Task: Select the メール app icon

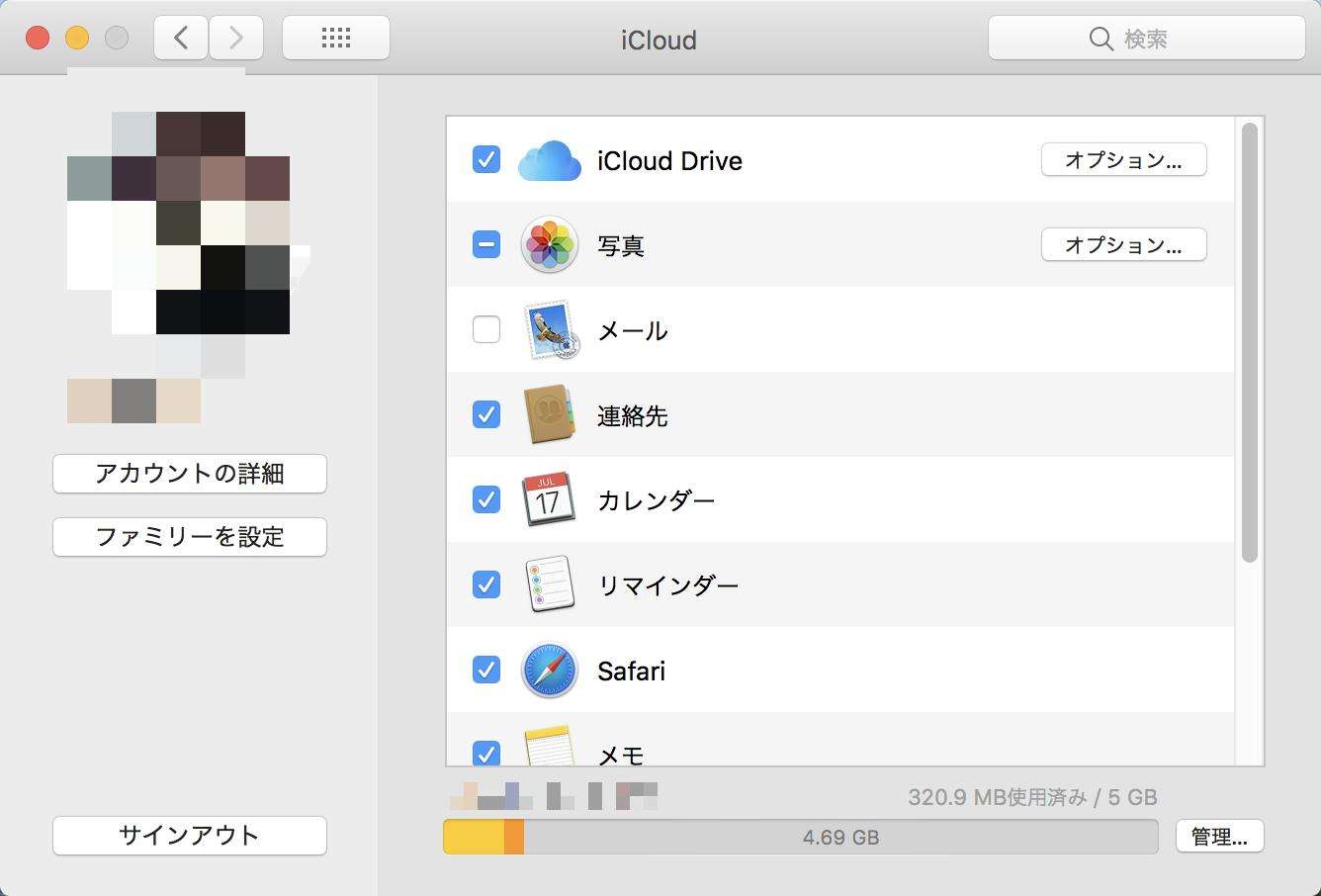Action: [x=550, y=329]
